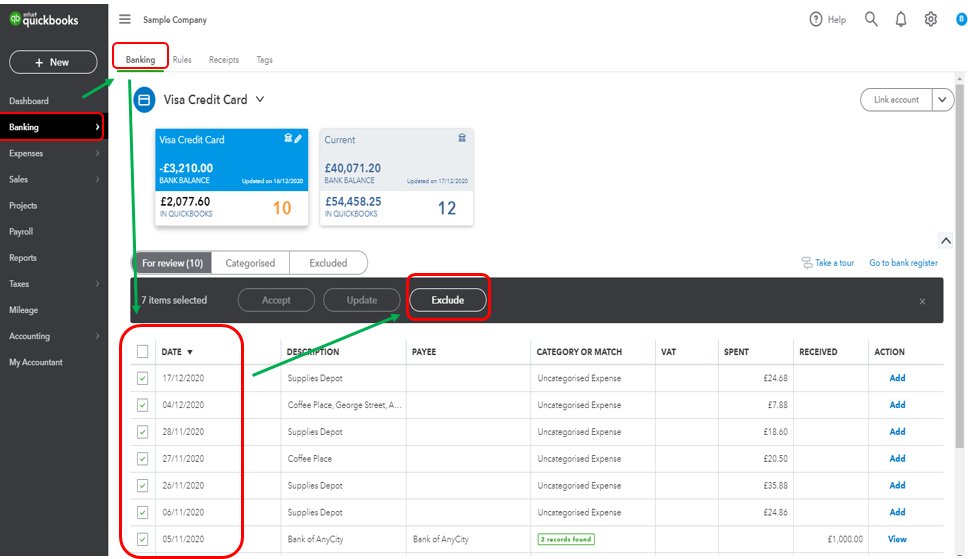Click the CATEGORY OR MATCH column header
The height and width of the screenshot is (559, 968).
coord(579,352)
